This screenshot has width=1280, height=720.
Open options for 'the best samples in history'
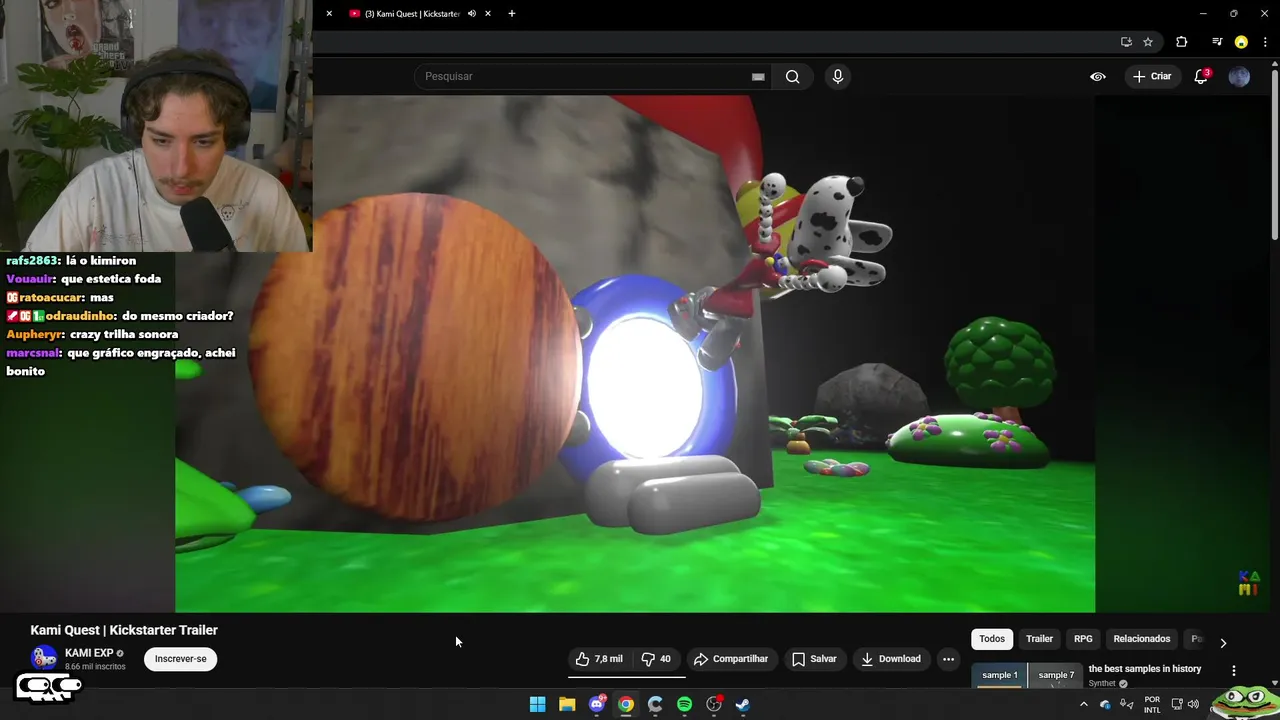coord(1233,671)
